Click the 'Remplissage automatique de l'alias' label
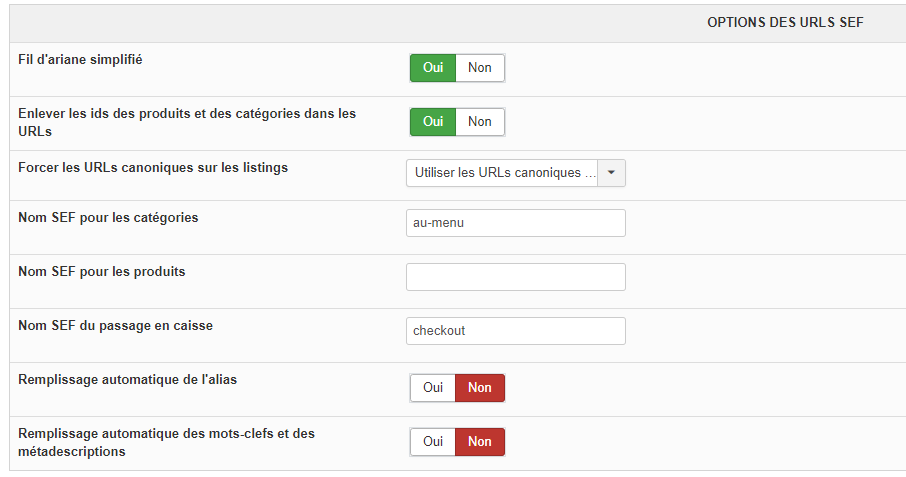The height and width of the screenshot is (477, 906). (128, 380)
